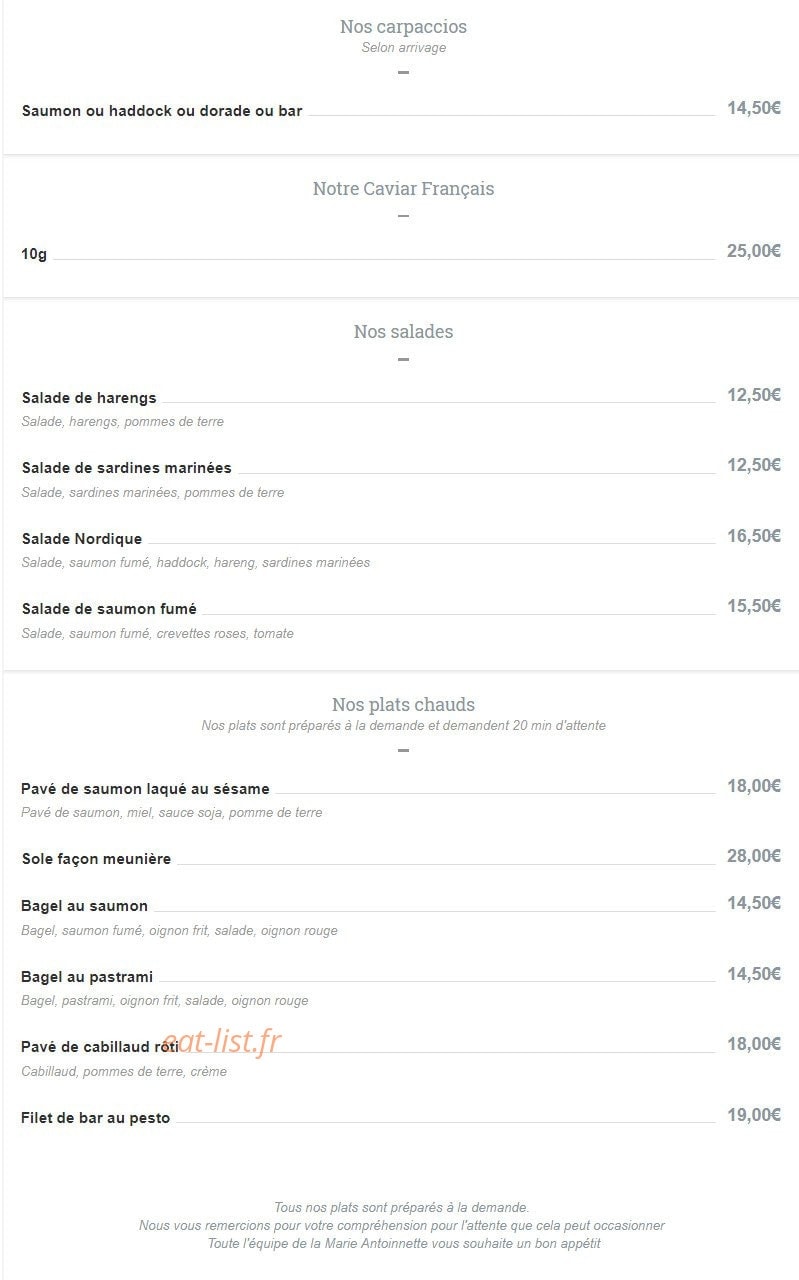Screen dimensions: 799x1280
Task: Select Saumon ou haddock ou dorade ou bar
Action: click(162, 111)
